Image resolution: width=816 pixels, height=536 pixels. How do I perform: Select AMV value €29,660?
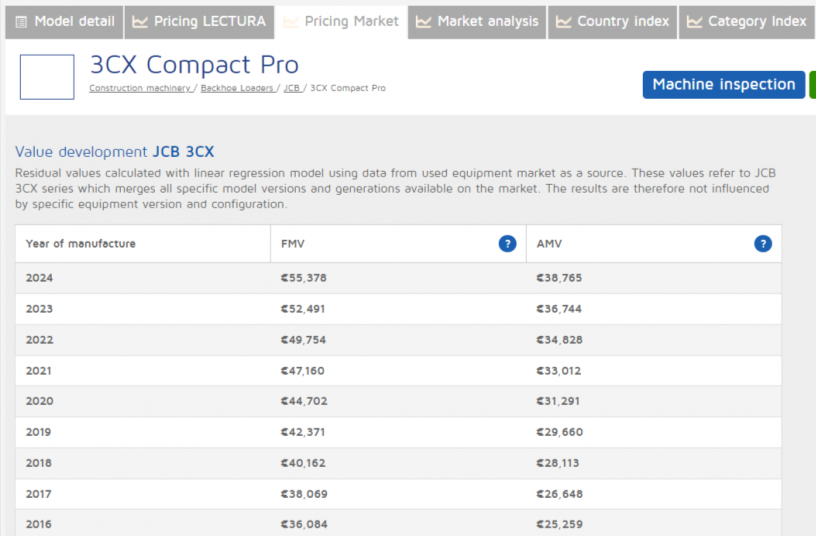click(559, 432)
